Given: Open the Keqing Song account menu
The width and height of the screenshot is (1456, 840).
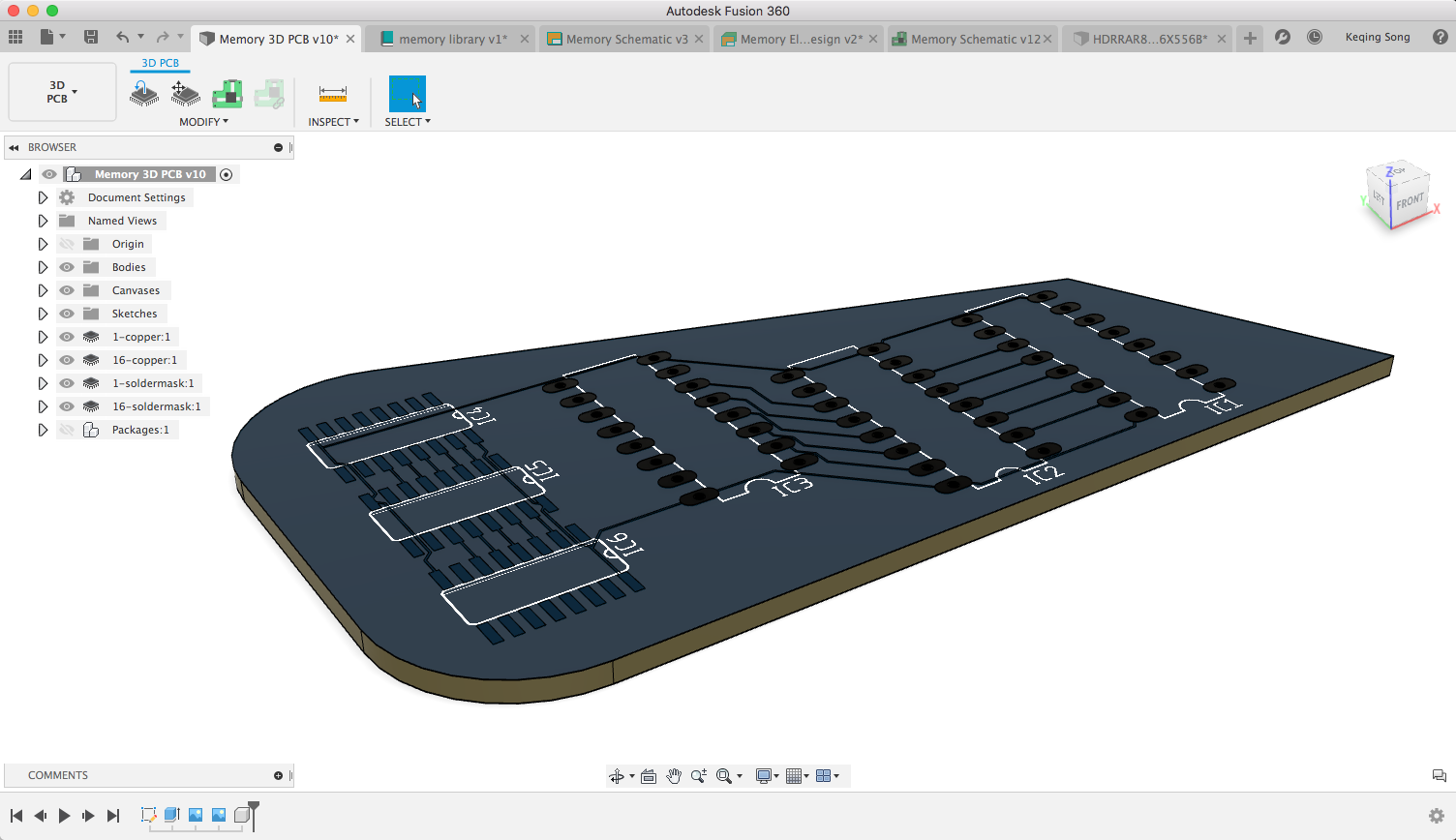Looking at the screenshot, I should click(1377, 37).
